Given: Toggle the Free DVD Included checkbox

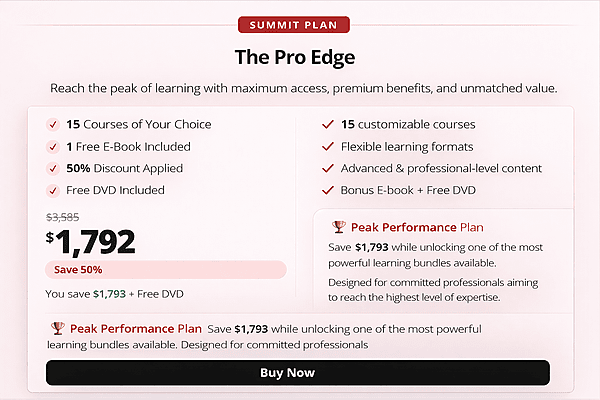Looking at the screenshot, I should pyautogui.click(x=53, y=190).
